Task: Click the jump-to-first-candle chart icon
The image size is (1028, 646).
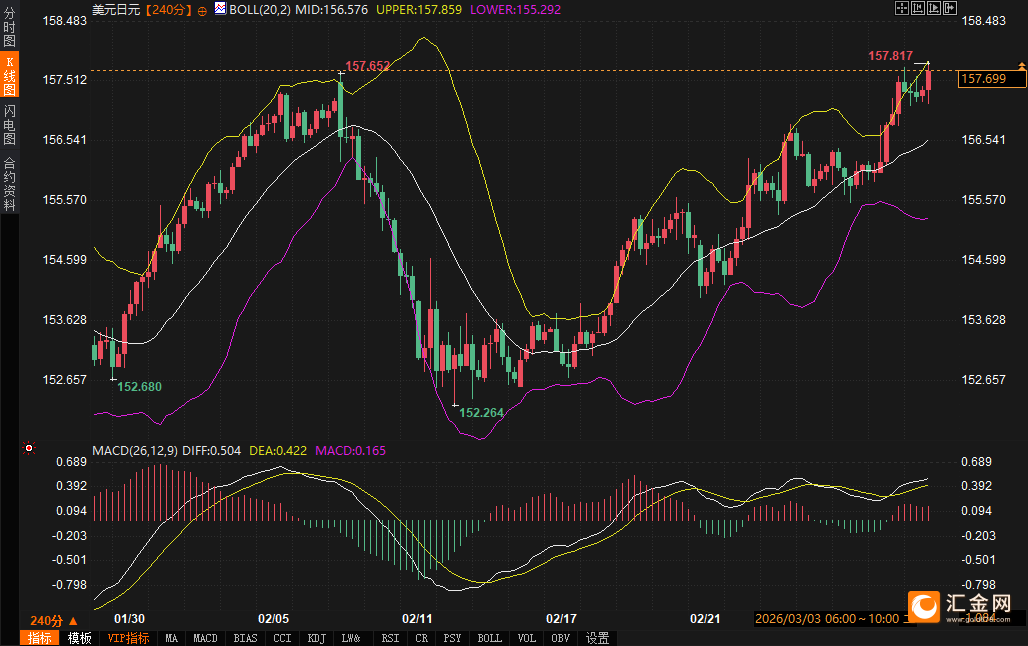Action: click(918, 8)
